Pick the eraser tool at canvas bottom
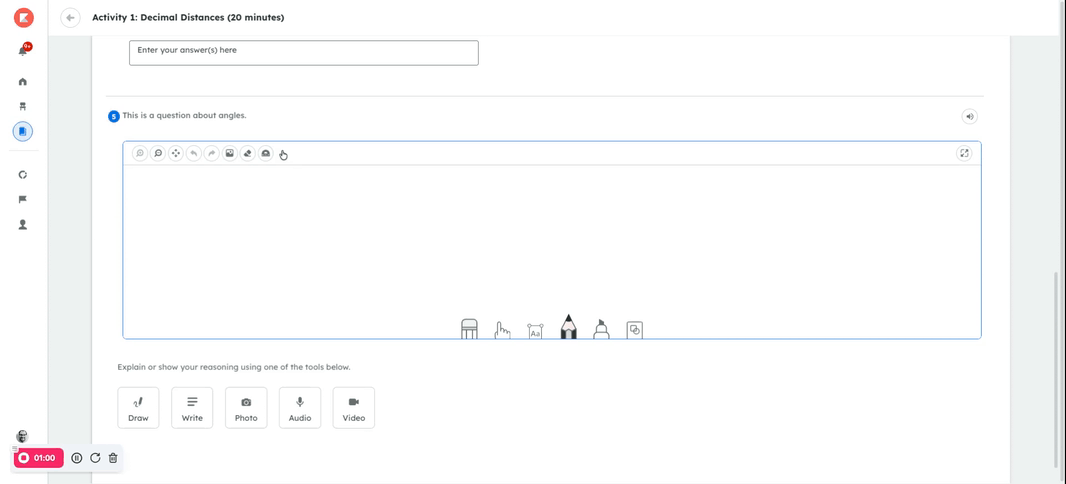 pyautogui.click(x=470, y=328)
